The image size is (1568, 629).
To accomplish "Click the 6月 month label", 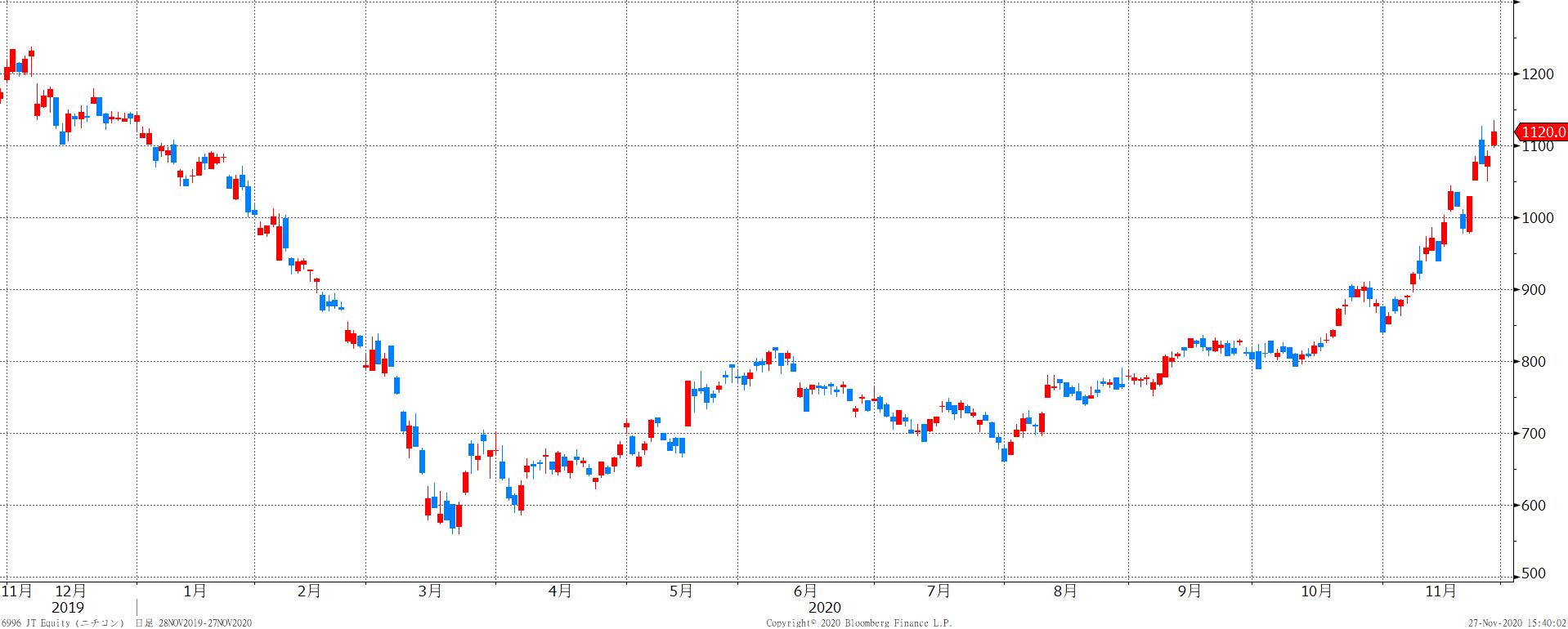I will [804, 591].
